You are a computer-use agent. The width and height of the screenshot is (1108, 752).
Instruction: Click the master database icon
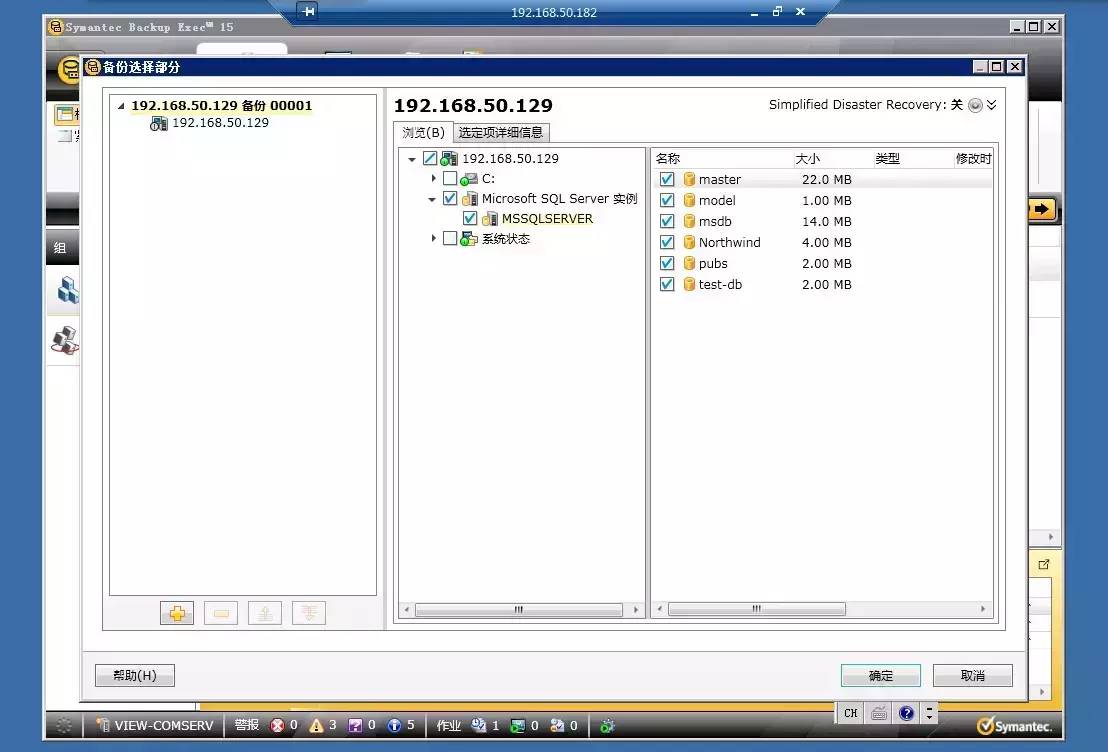tap(689, 180)
